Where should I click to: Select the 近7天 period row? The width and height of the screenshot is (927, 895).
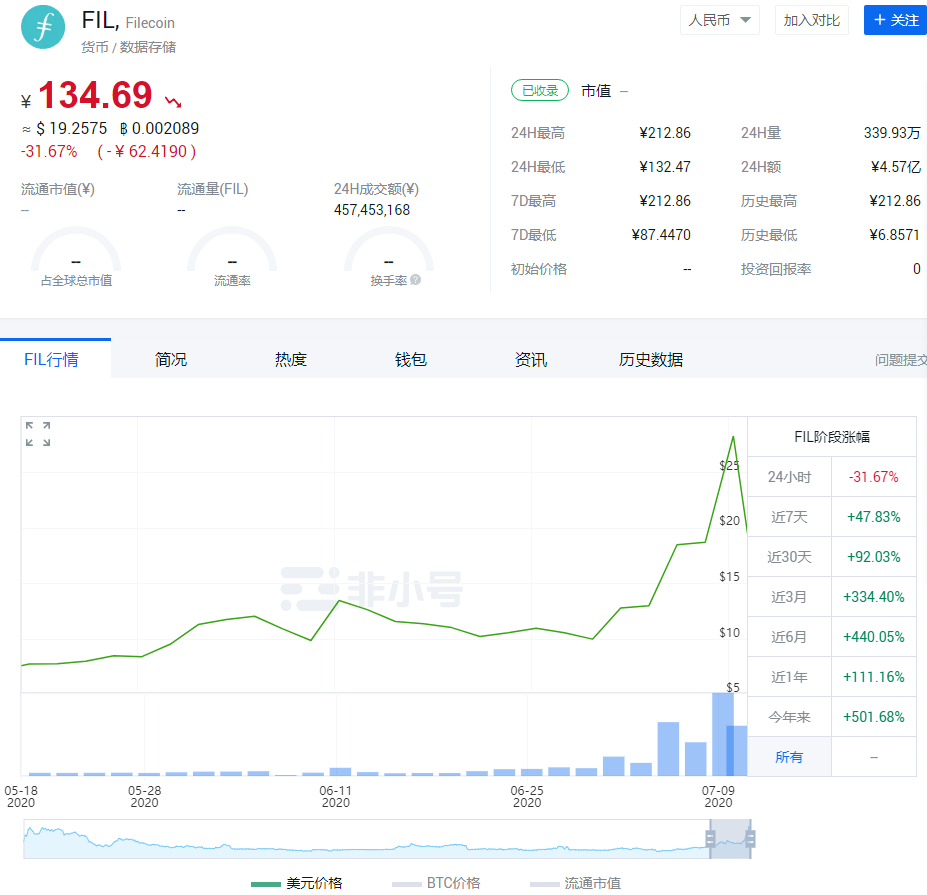[x=832, y=517]
